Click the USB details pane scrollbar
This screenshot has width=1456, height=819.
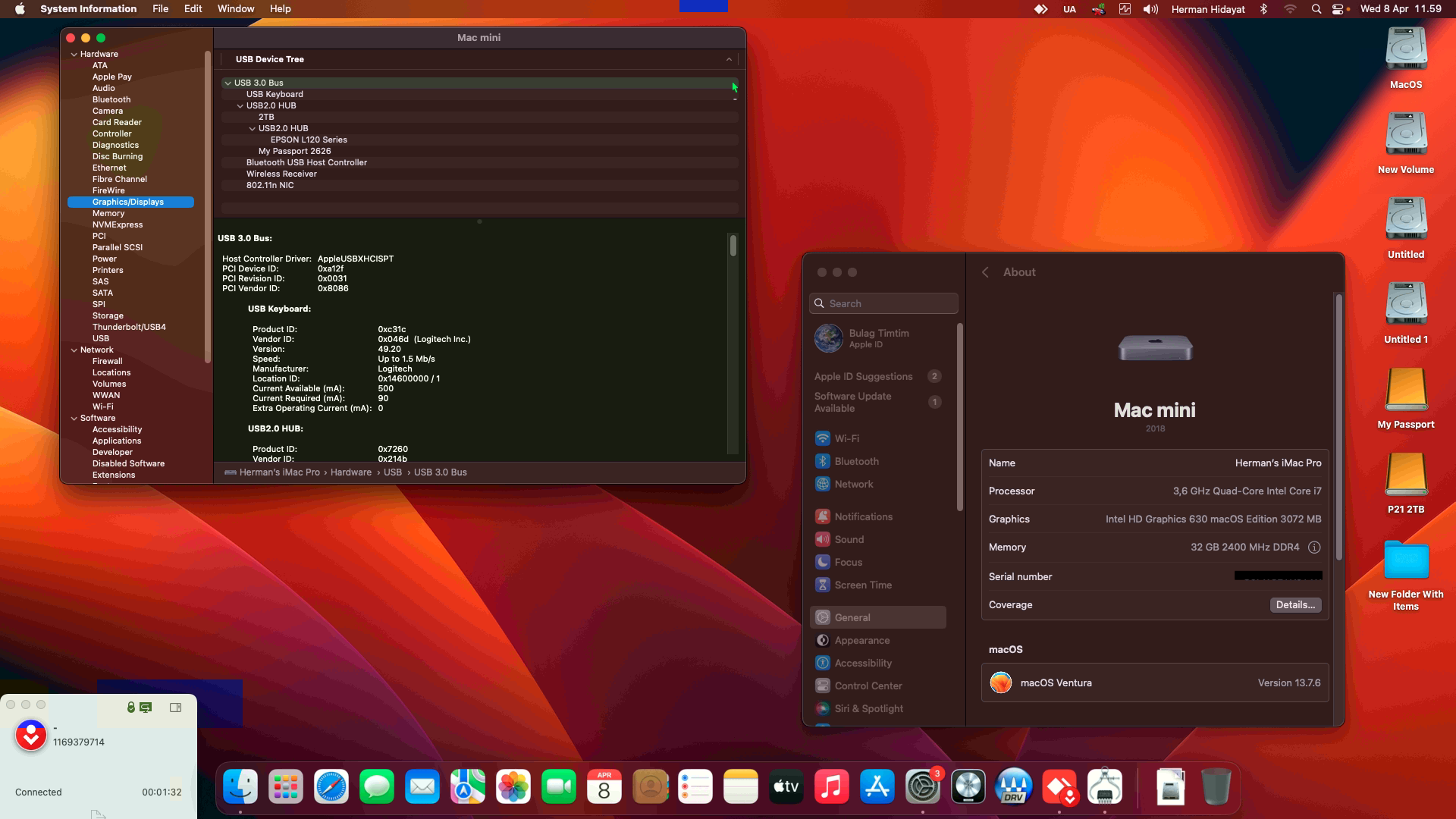click(x=733, y=246)
